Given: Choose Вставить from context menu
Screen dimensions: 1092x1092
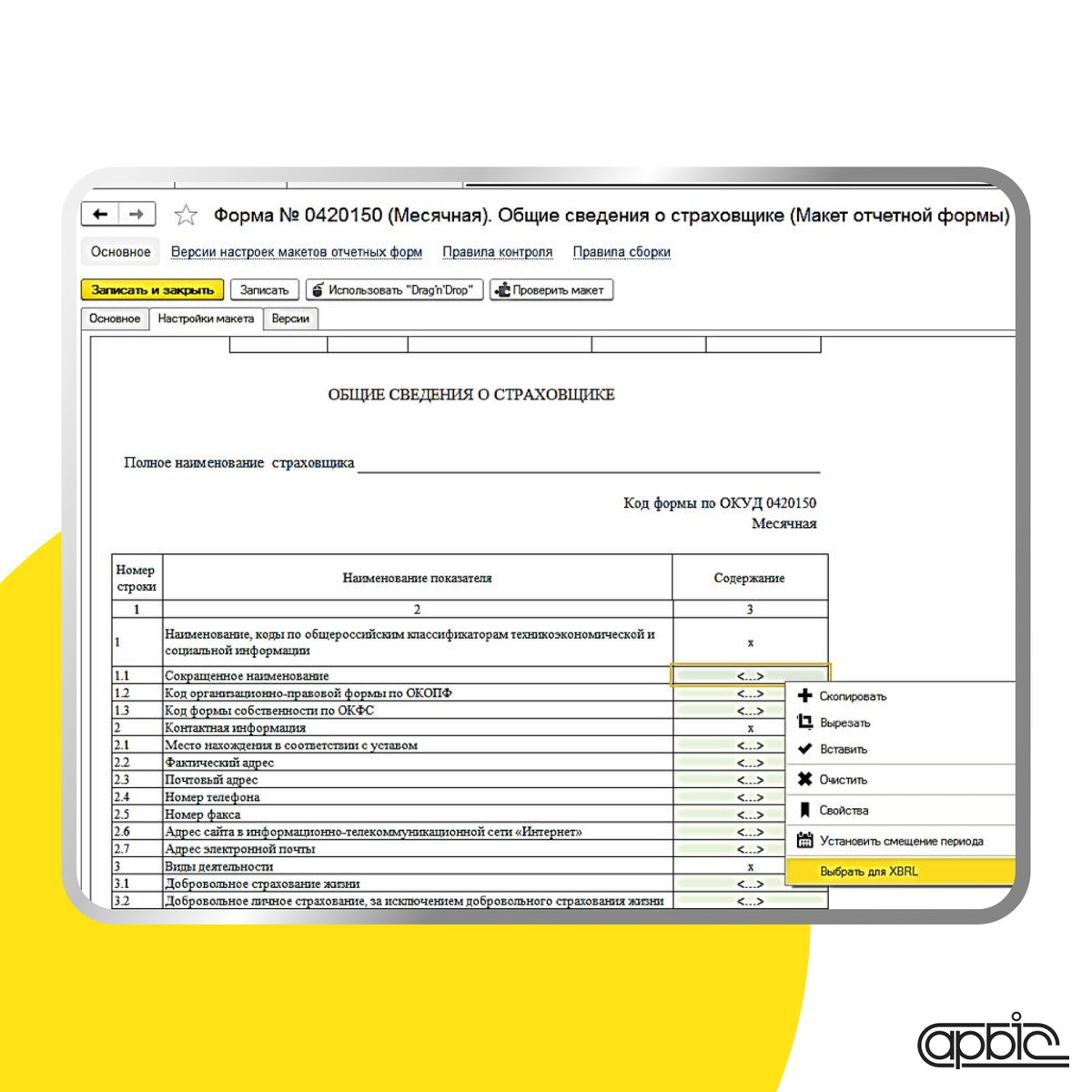Looking at the screenshot, I should (x=900, y=749).
